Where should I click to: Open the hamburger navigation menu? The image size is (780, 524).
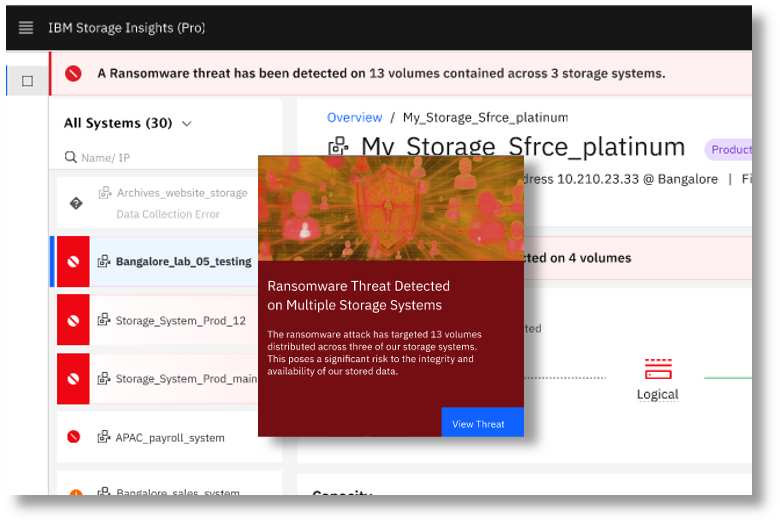click(26, 28)
